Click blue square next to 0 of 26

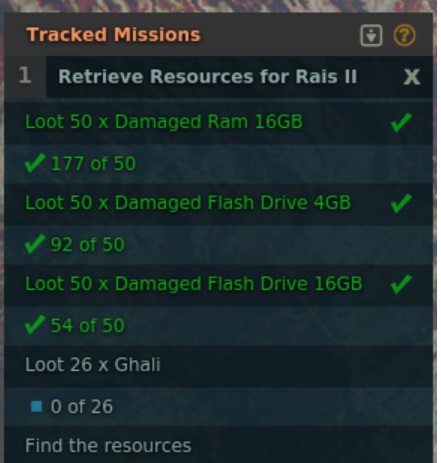coord(36,406)
